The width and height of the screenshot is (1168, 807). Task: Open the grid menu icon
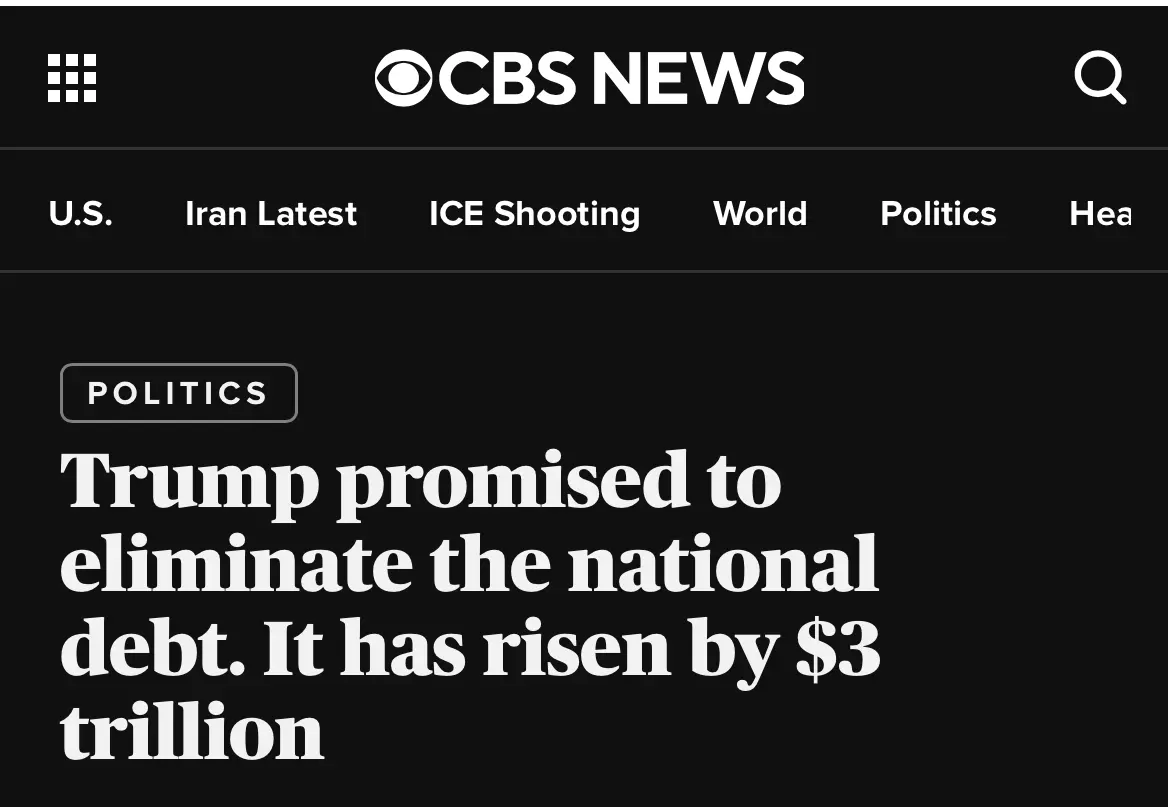click(72, 78)
